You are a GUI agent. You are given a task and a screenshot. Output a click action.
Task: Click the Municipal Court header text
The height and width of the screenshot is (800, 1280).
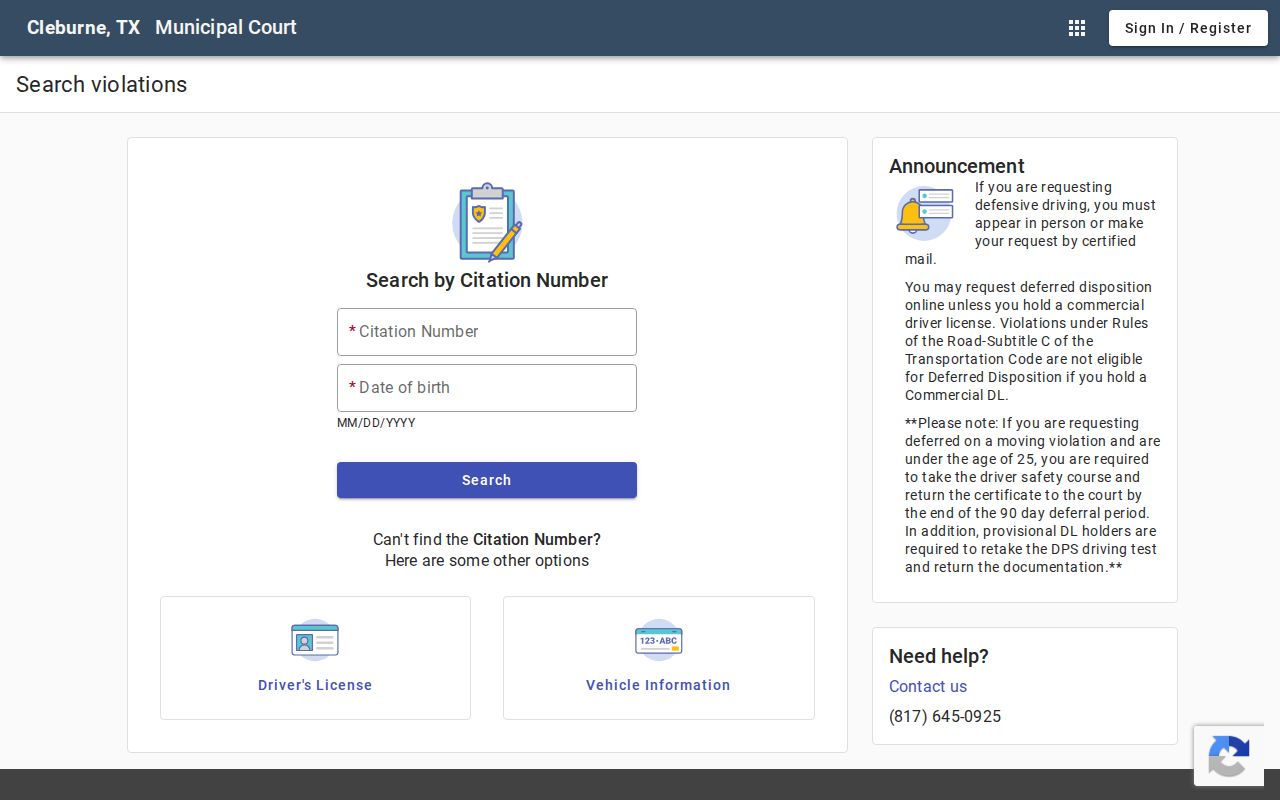click(x=226, y=28)
